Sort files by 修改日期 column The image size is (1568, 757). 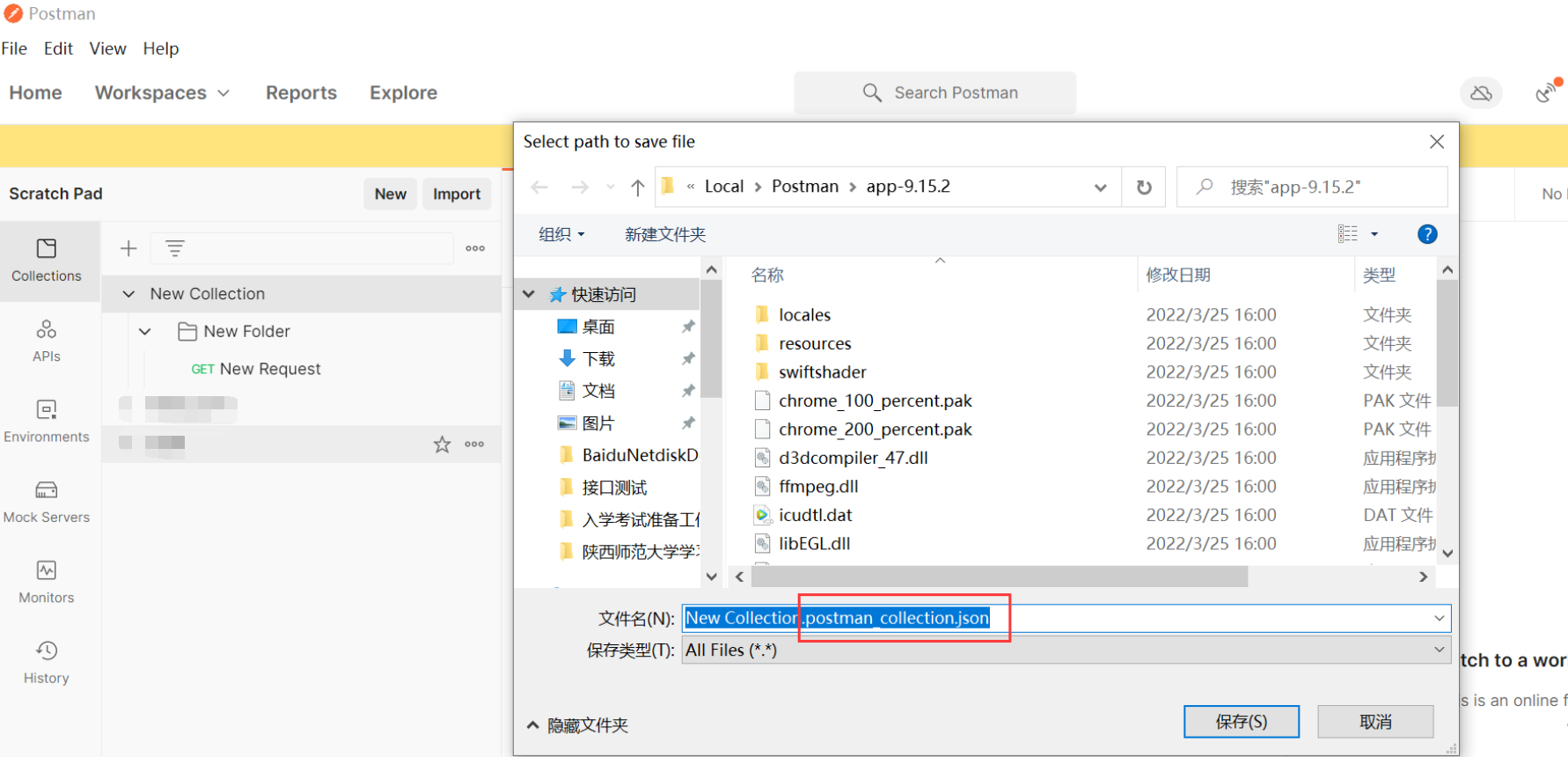pyautogui.click(x=1177, y=275)
